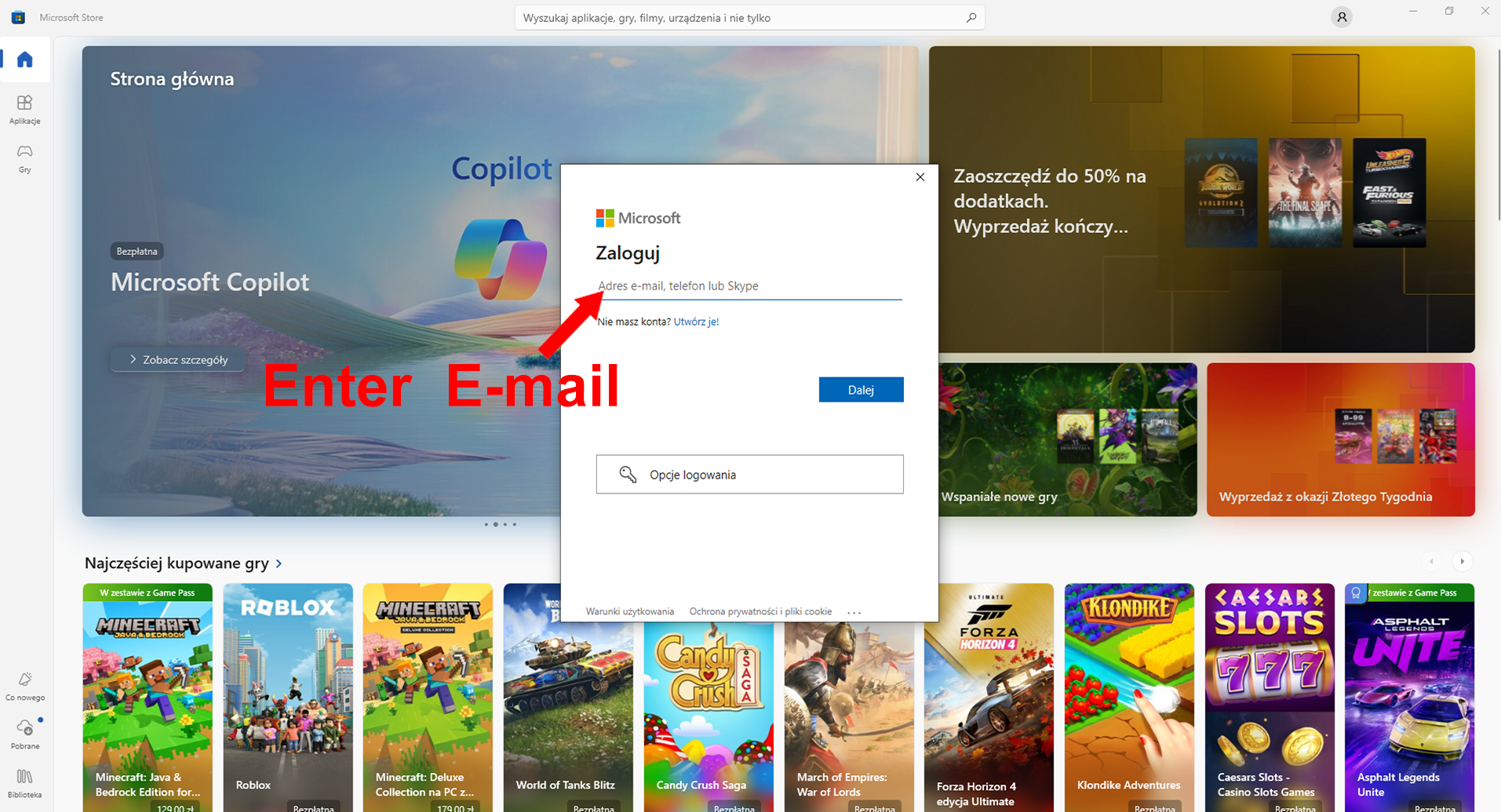Click Zobacz szczegóły button on Copilot banner
The height and width of the screenshot is (812, 1501).
tap(178, 359)
